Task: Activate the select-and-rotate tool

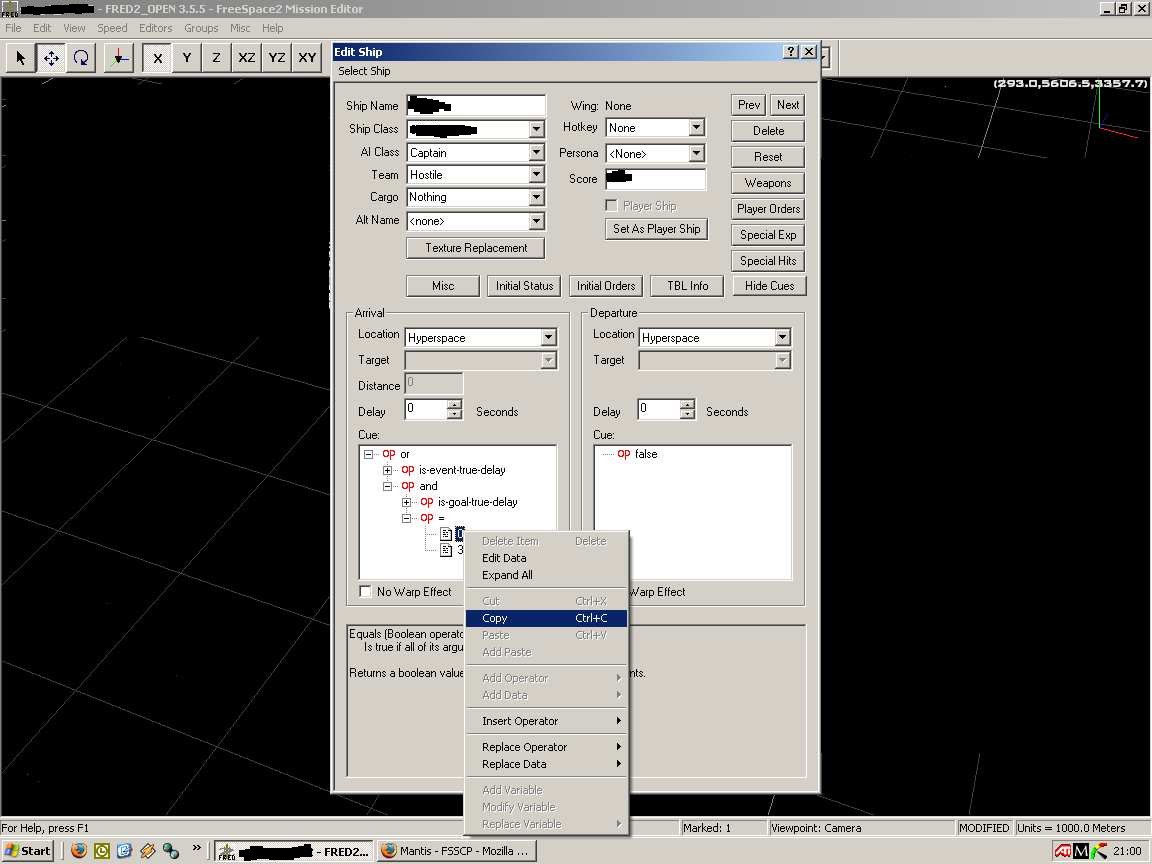Action: tap(81, 57)
